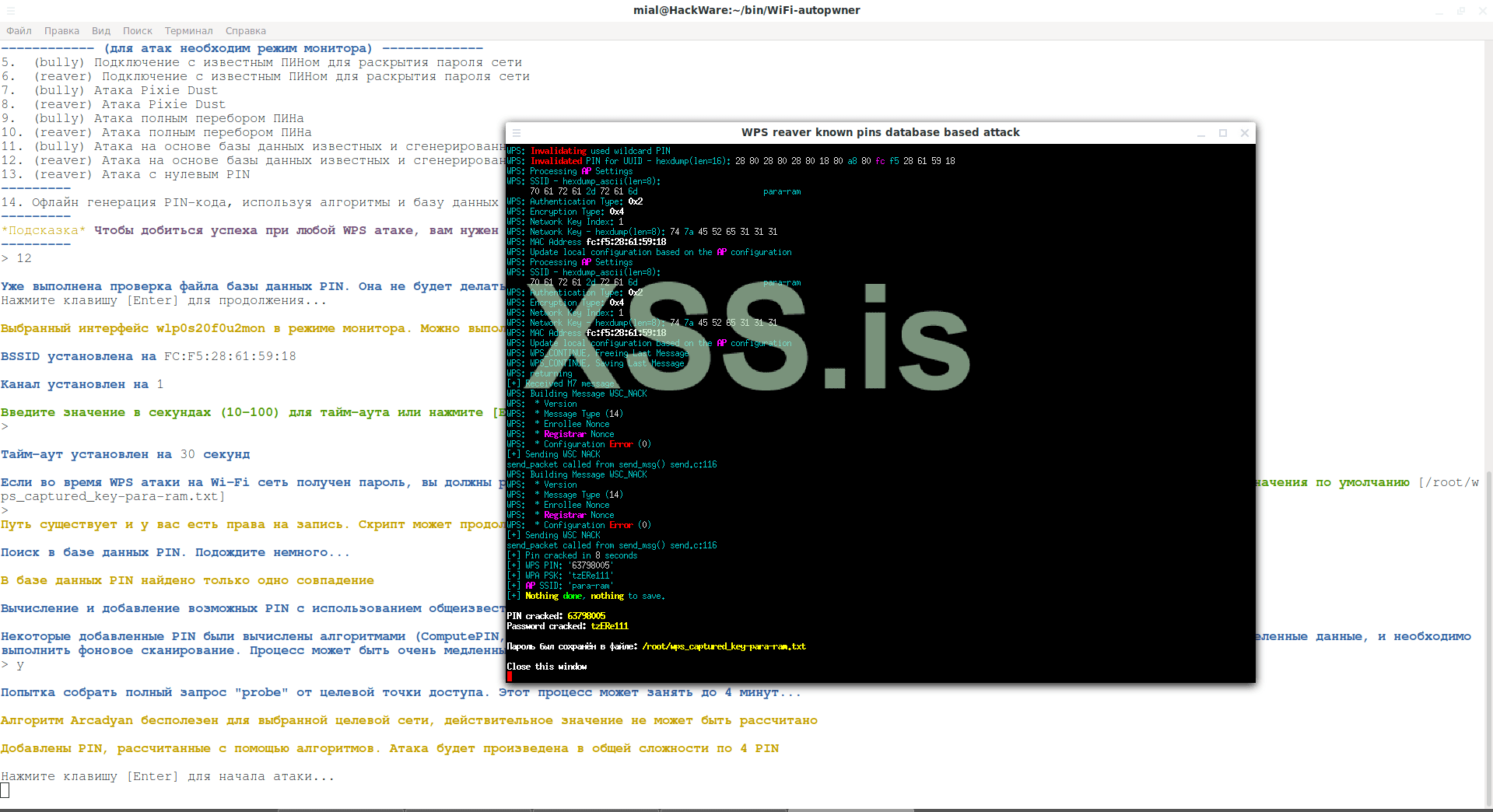The height and width of the screenshot is (812, 1493).
Task: Click 'В базе данных PIN найдено' line
Action: click(x=188, y=581)
